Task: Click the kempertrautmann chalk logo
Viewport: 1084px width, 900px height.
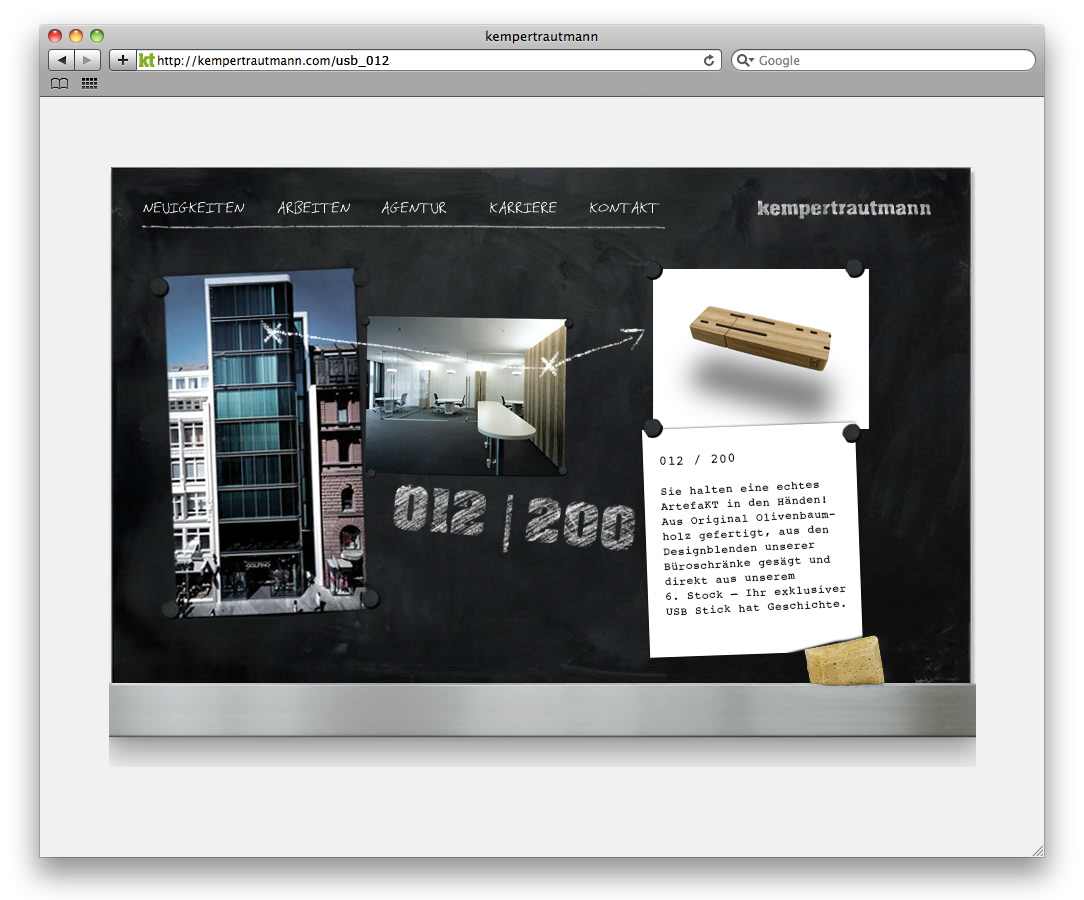Action: pyautogui.click(x=843, y=208)
